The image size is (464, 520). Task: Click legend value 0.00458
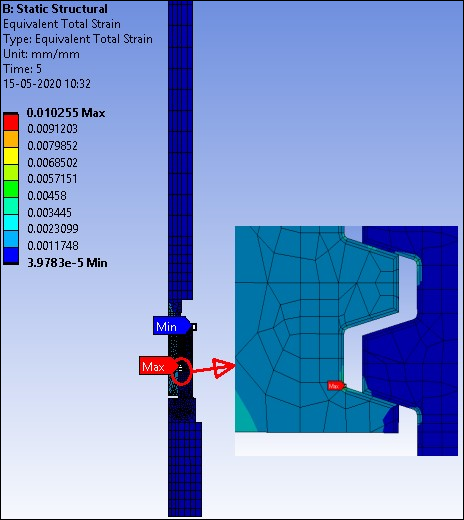[47, 195]
